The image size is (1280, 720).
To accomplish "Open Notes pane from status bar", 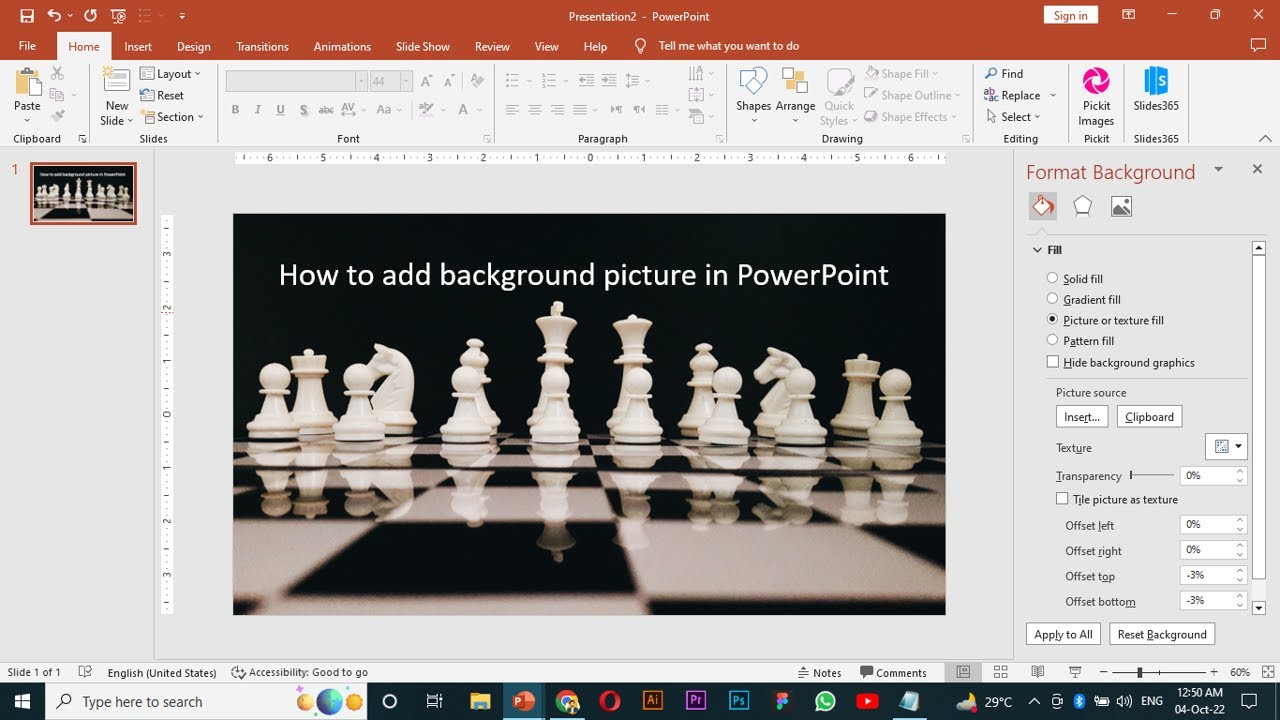I will coord(820,672).
